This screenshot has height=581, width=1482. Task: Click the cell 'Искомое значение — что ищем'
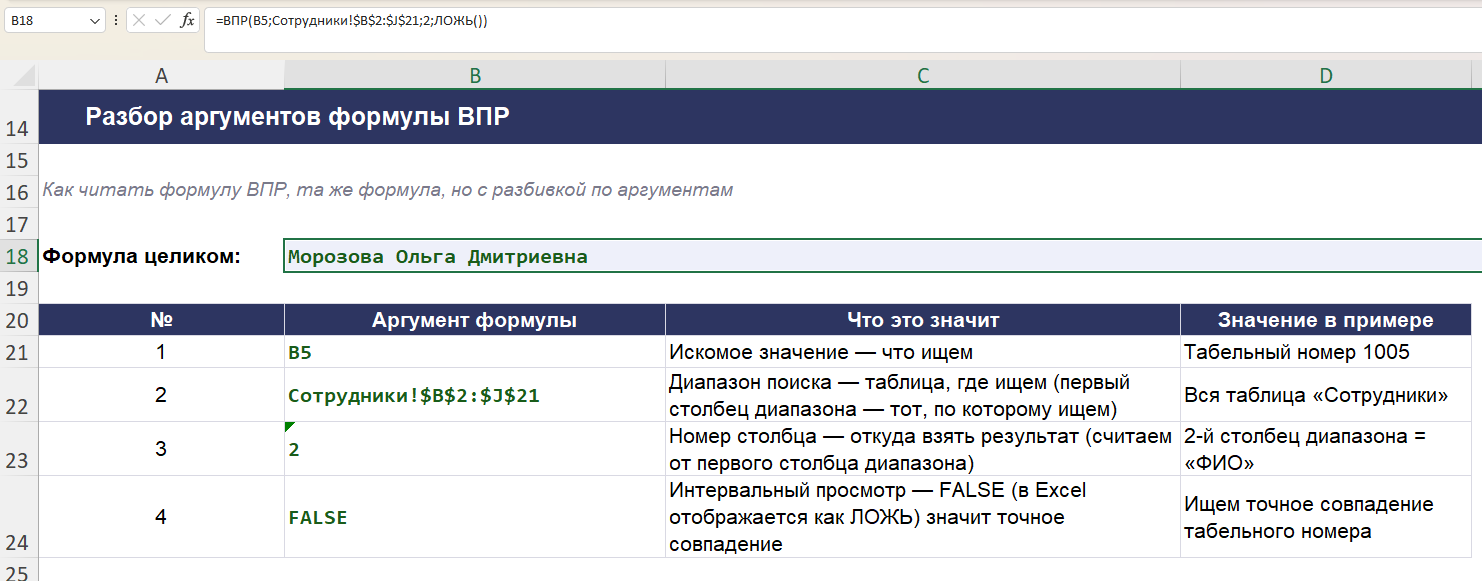[x=923, y=352]
